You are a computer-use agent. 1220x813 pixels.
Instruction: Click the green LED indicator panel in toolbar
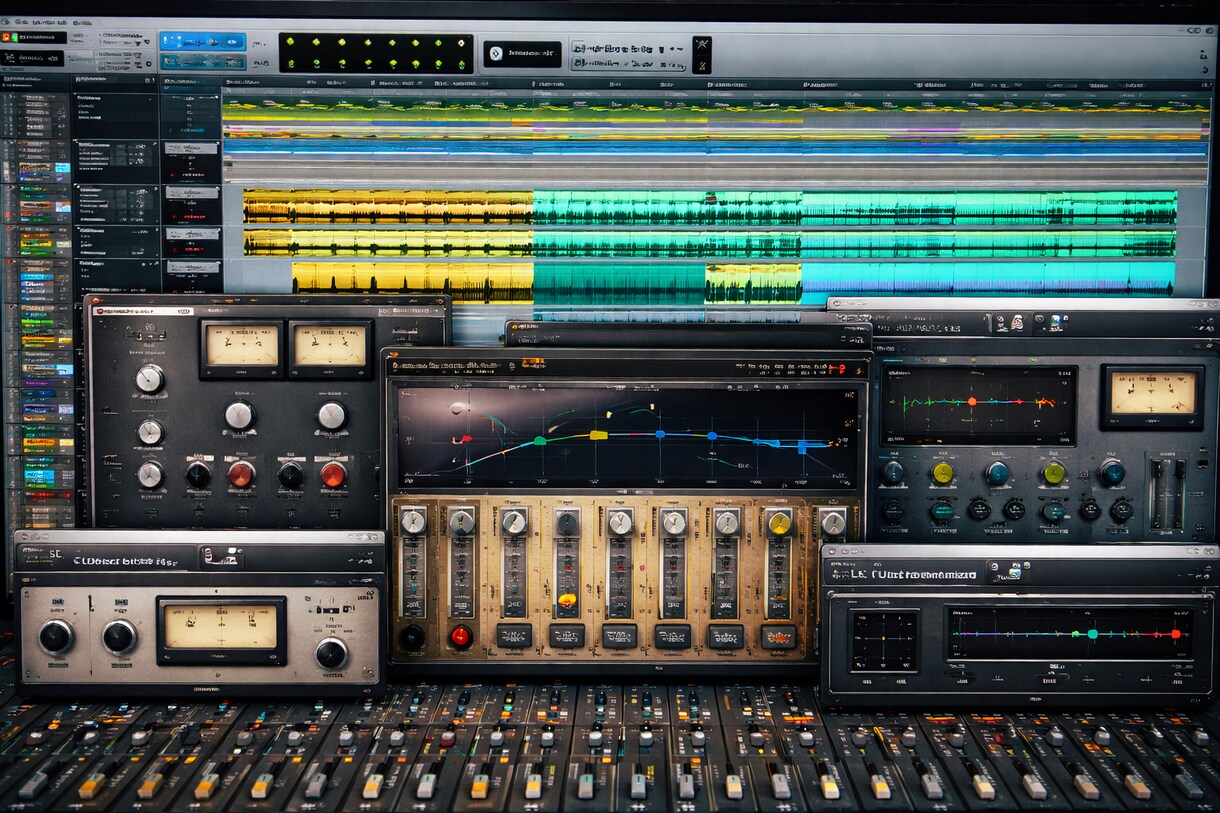tap(375, 53)
